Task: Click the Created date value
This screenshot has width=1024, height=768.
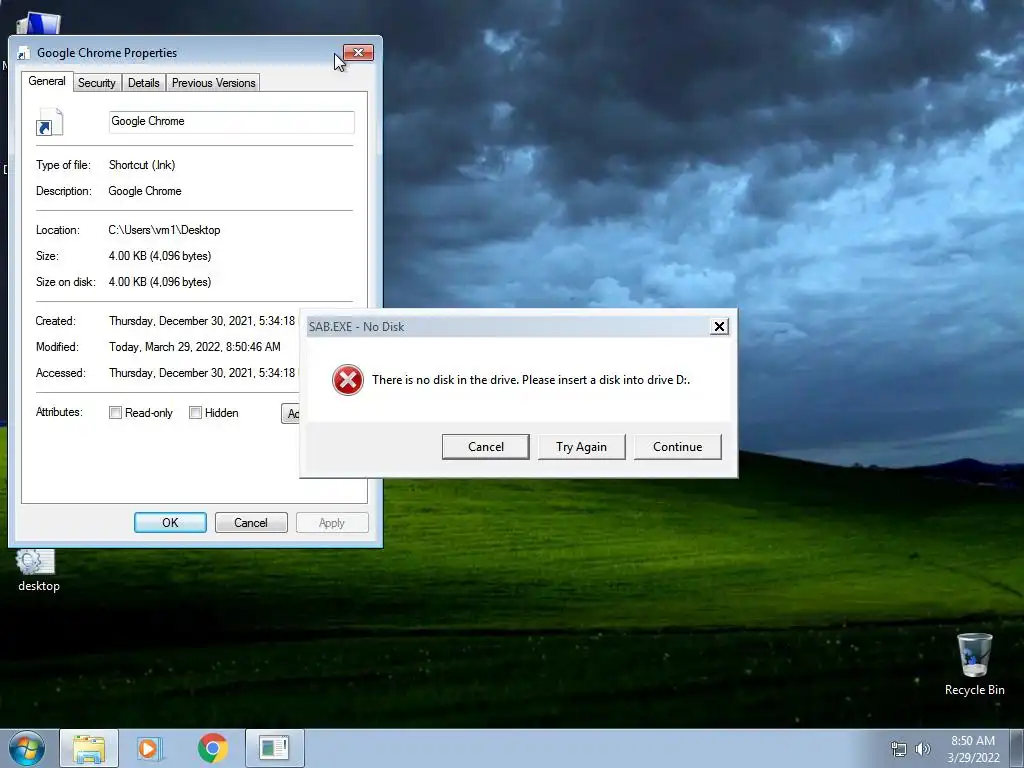Action: click(x=202, y=321)
